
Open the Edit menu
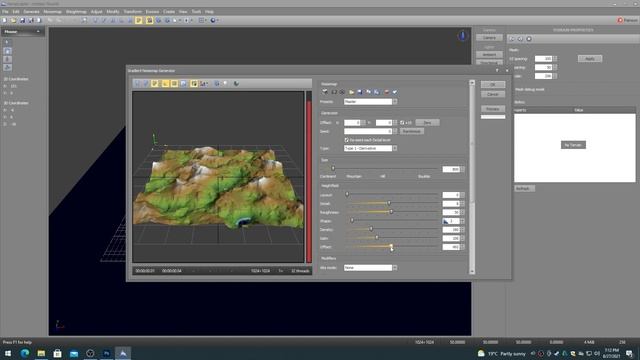(16, 12)
